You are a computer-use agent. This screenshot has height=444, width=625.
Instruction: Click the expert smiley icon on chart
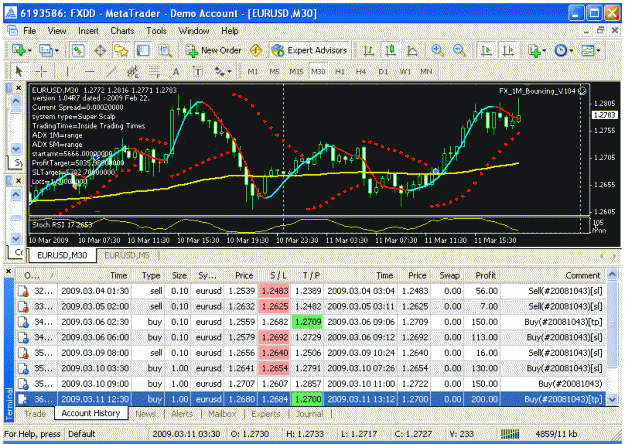(x=582, y=91)
